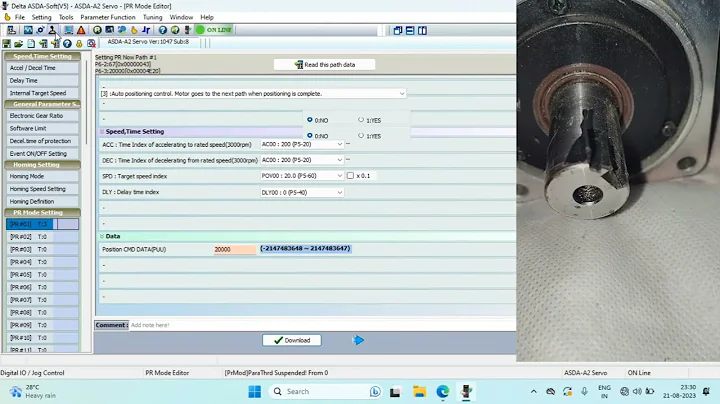Open the Delay Time setting
Viewport: 720px width, 404px height.
point(43,80)
